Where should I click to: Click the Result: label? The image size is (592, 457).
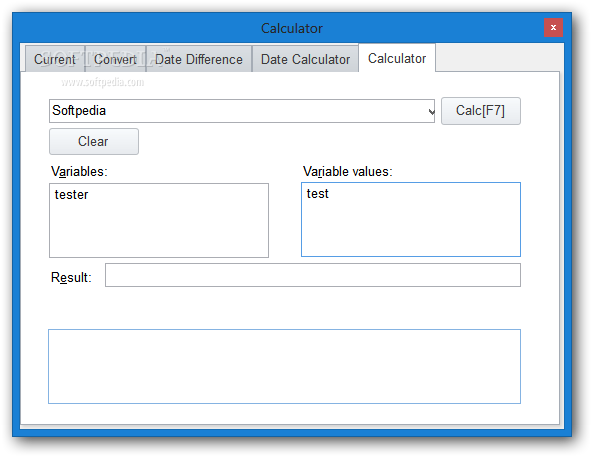[x=71, y=277]
